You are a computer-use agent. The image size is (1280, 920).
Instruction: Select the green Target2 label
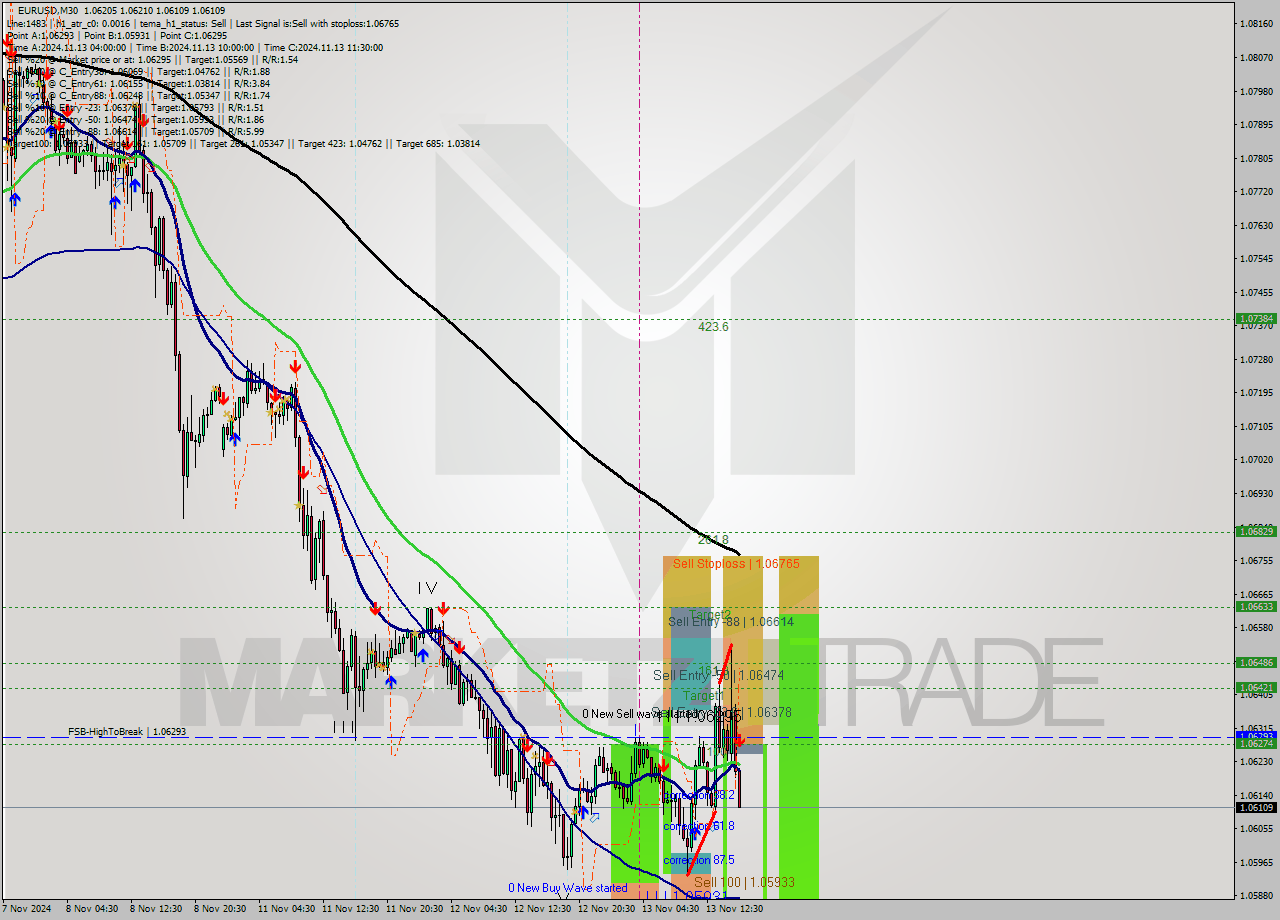point(710,614)
